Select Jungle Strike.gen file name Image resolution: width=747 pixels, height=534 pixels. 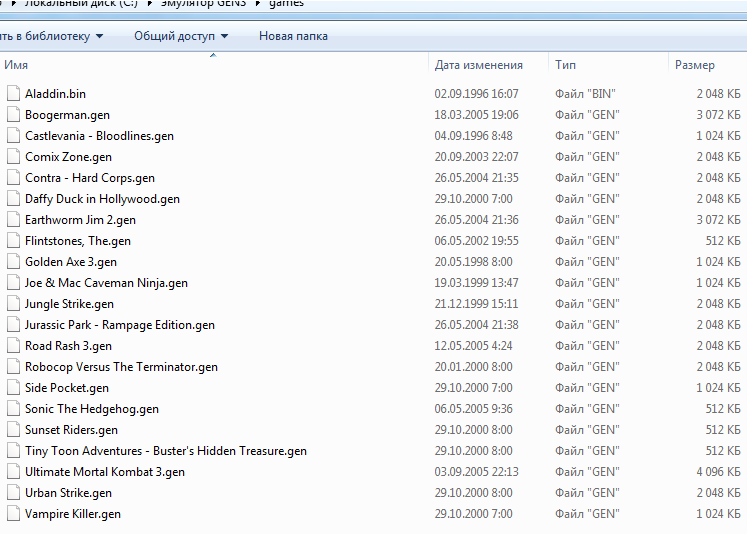point(69,304)
